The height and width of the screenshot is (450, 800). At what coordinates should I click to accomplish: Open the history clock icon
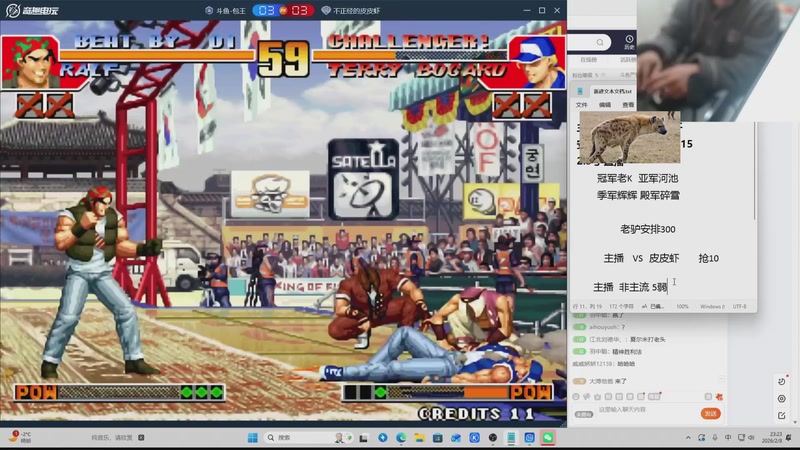[x=629, y=39]
